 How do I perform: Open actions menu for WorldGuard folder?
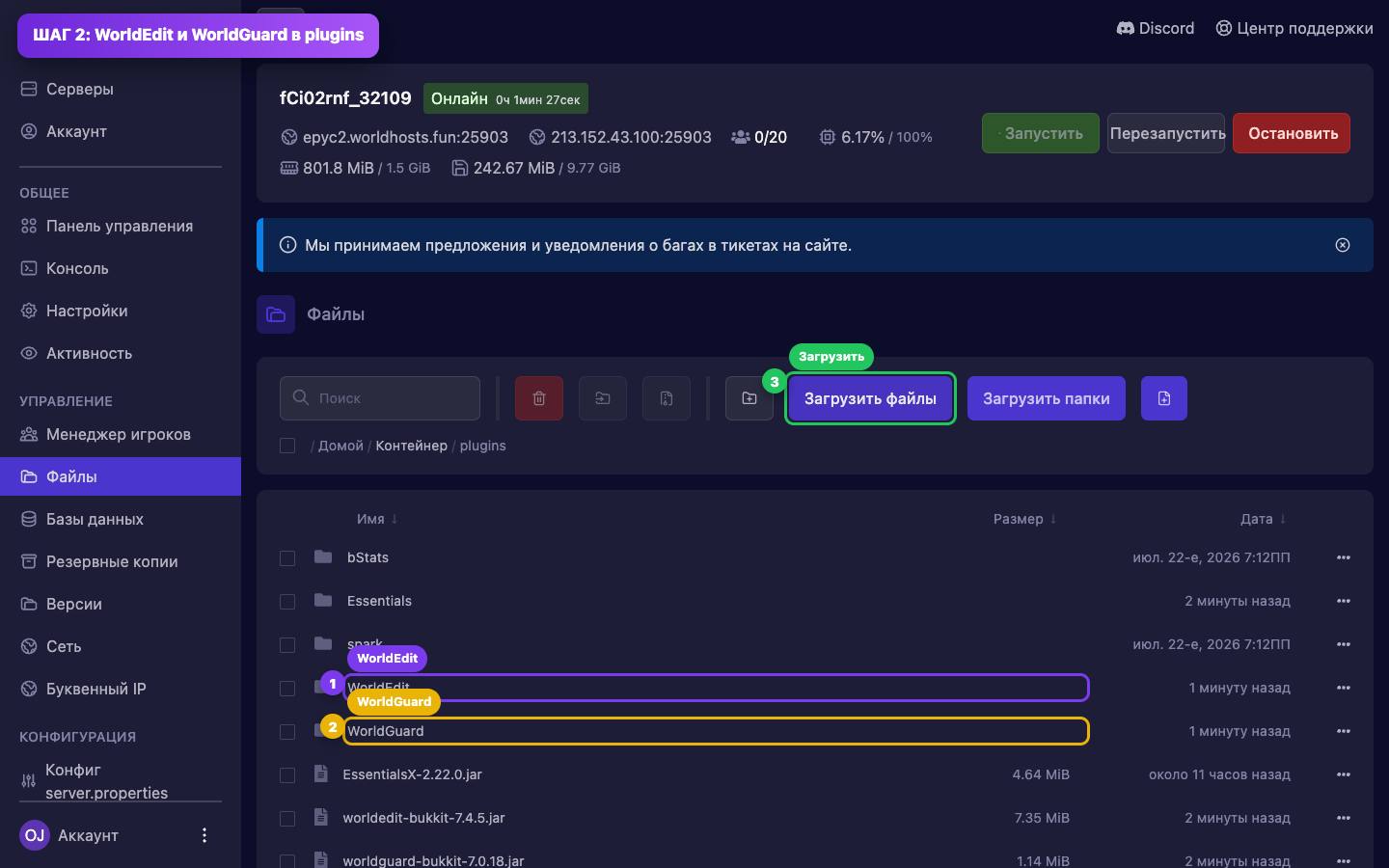[1344, 731]
